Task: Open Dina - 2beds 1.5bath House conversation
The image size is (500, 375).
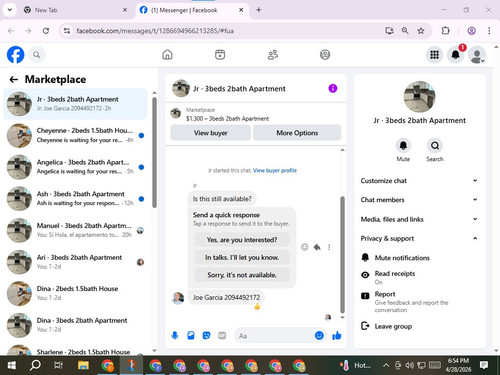Action: coord(76,293)
